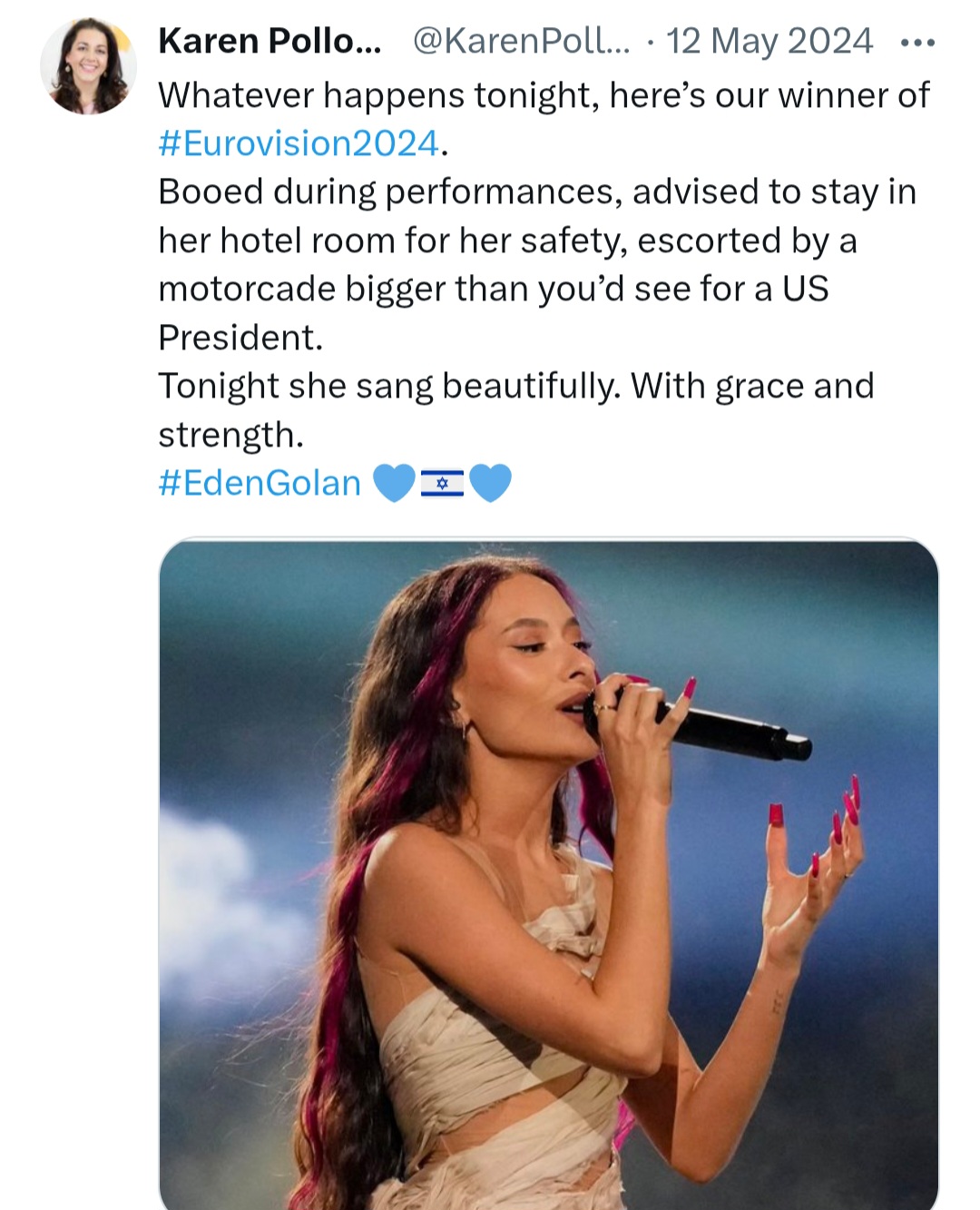Visit the @KarenPoll... handle
The height and width of the screenshot is (1210, 980).
pyautogui.click(x=521, y=42)
